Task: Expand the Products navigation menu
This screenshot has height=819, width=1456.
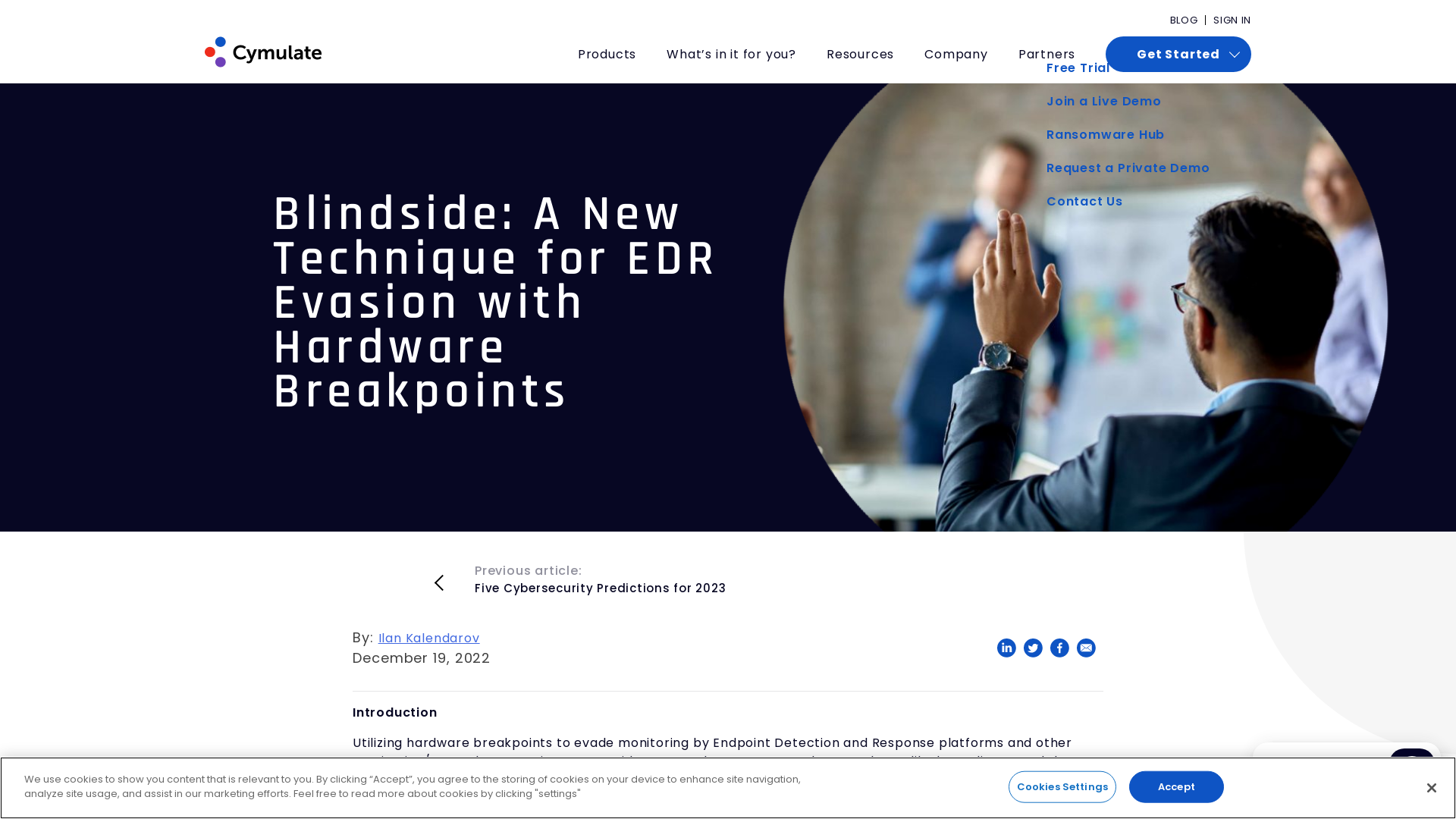Action: [x=607, y=54]
